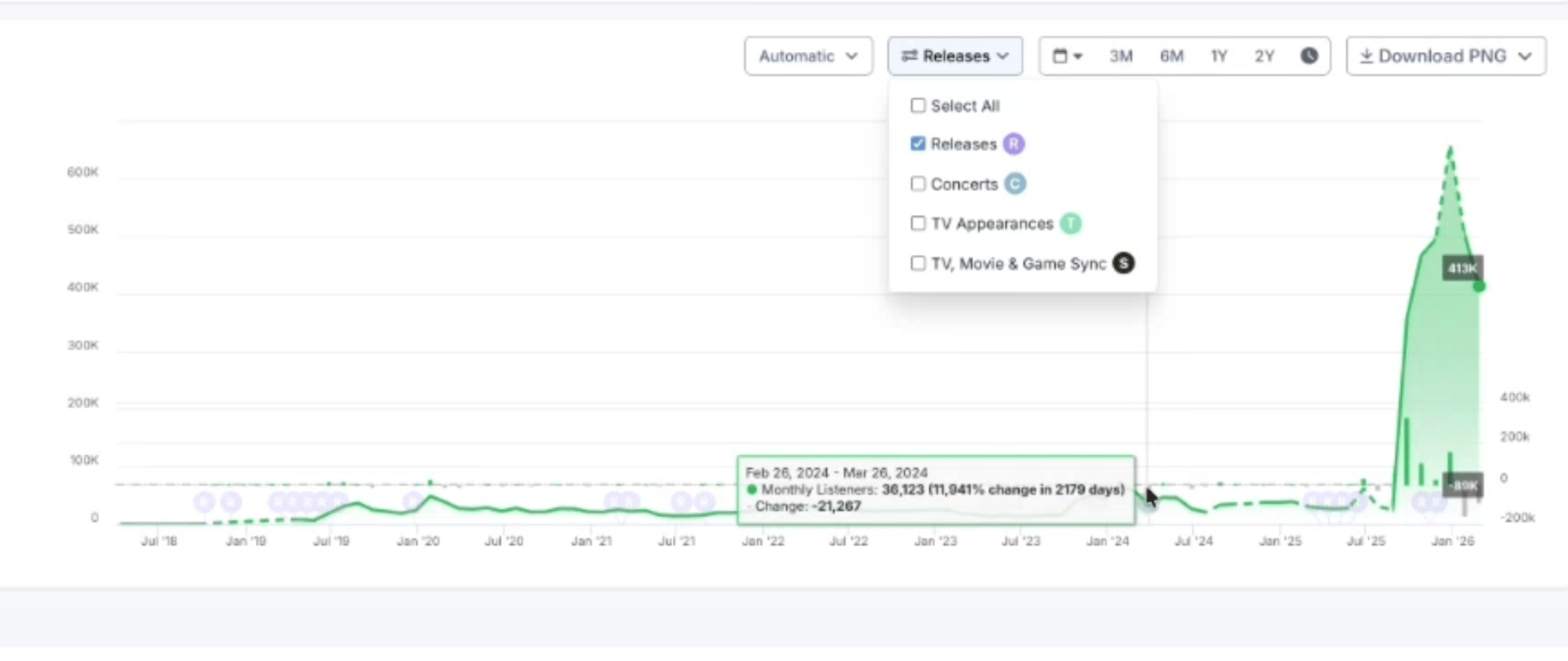The image size is (1568, 661).
Task: Click the 100K y-axis label
Action: (84, 460)
